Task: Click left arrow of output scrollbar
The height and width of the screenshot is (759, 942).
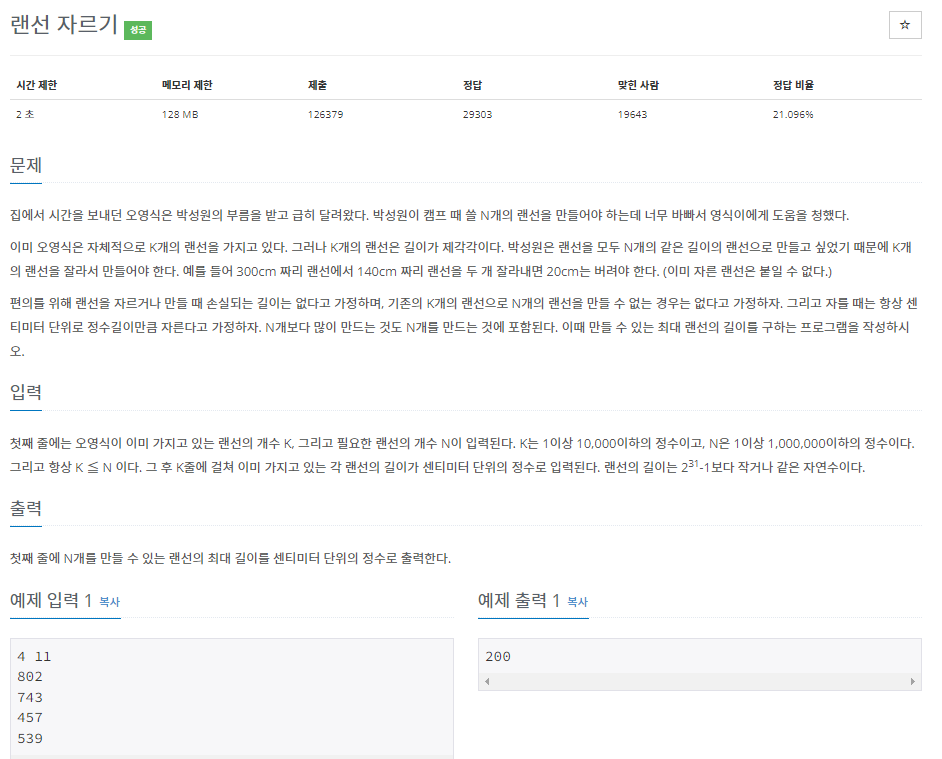Action: click(487, 681)
